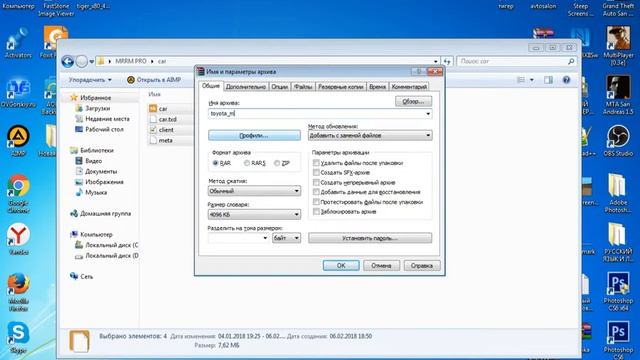Viewport: 640px width, 360px height.
Task: Click the Explorer search magnifier icon
Action: click(x=571, y=61)
